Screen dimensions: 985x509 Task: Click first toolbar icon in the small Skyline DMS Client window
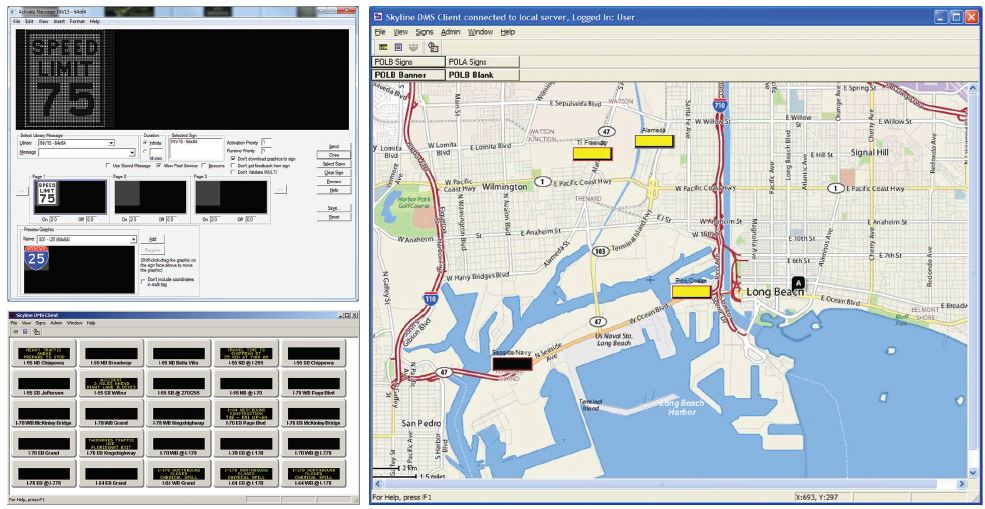(16, 331)
